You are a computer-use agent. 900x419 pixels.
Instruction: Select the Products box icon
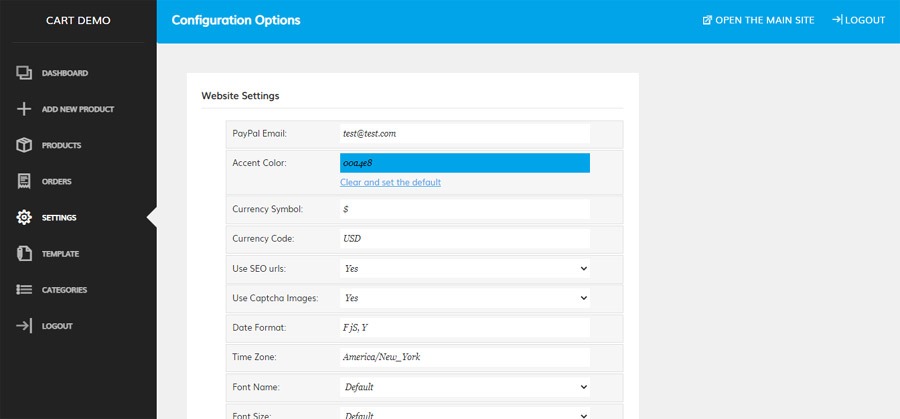coord(24,145)
